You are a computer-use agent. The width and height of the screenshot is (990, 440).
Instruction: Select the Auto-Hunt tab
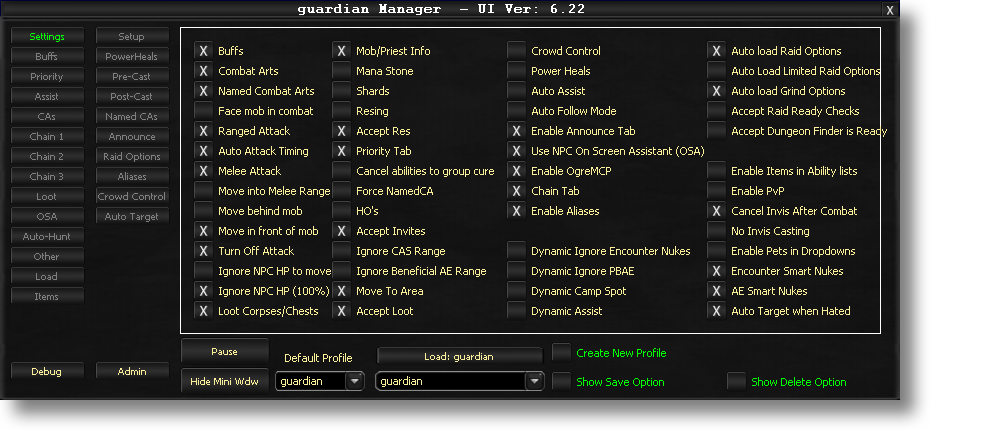47,237
